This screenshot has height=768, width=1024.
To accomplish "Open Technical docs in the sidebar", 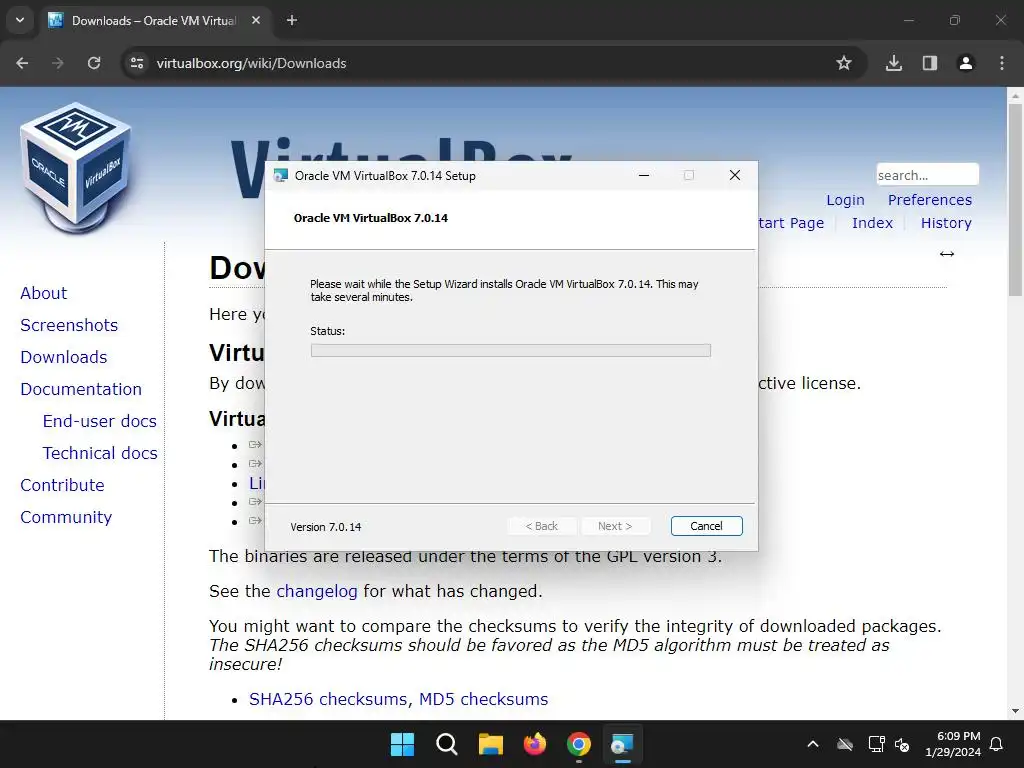I will pos(100,453).
